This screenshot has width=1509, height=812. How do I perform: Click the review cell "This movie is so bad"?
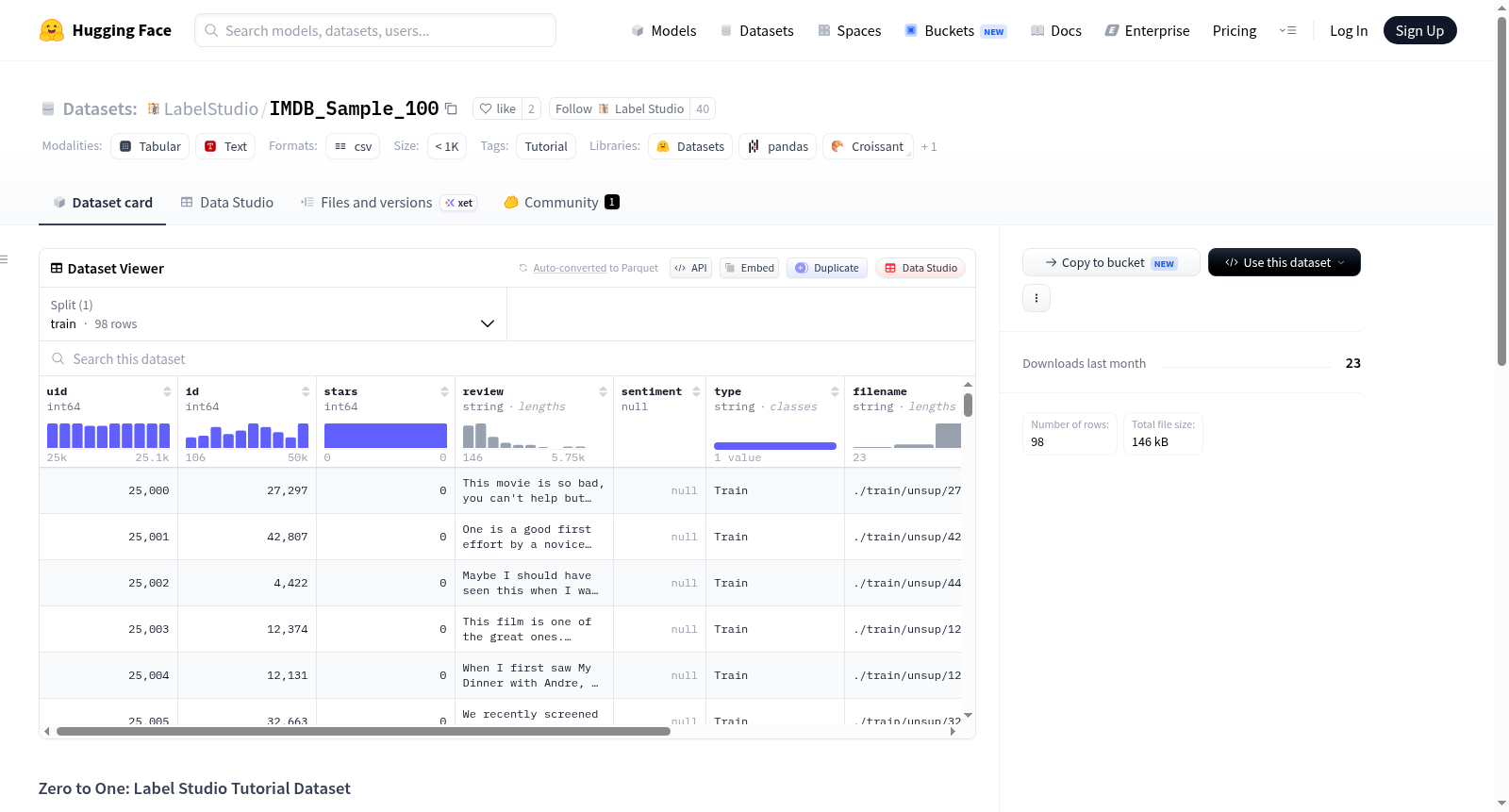tap(534, 490)
